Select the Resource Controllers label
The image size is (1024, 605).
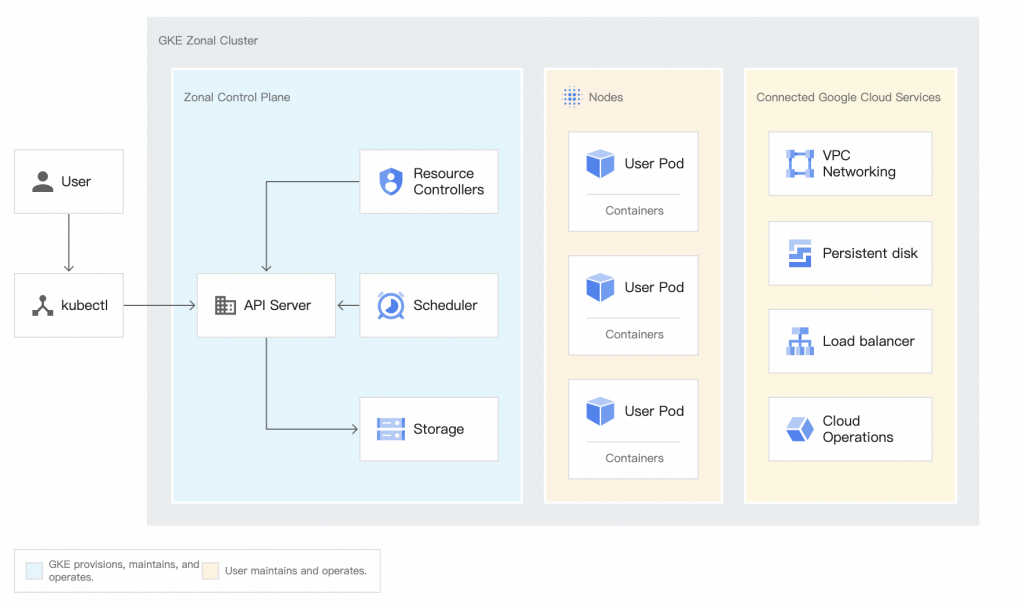click(448, 182)
